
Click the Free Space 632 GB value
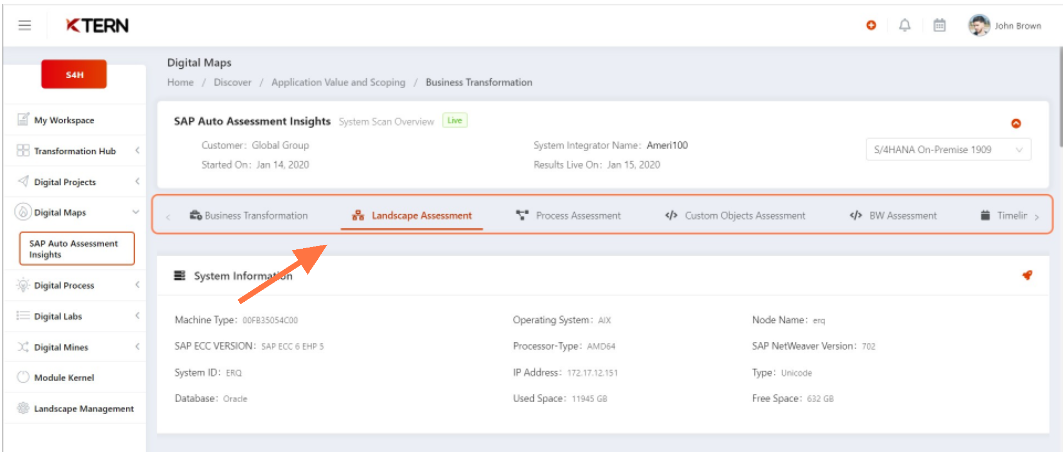tap(820, 399)
